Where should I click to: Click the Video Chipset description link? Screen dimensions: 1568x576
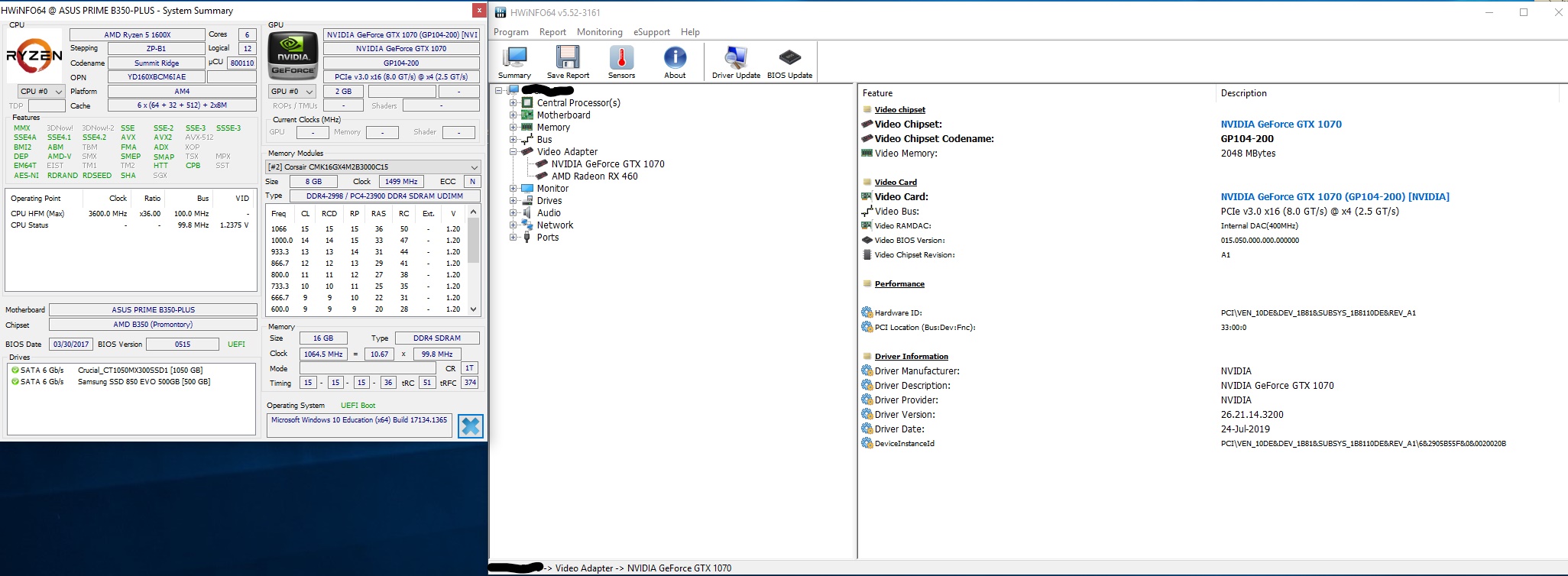coord(1281,124)
